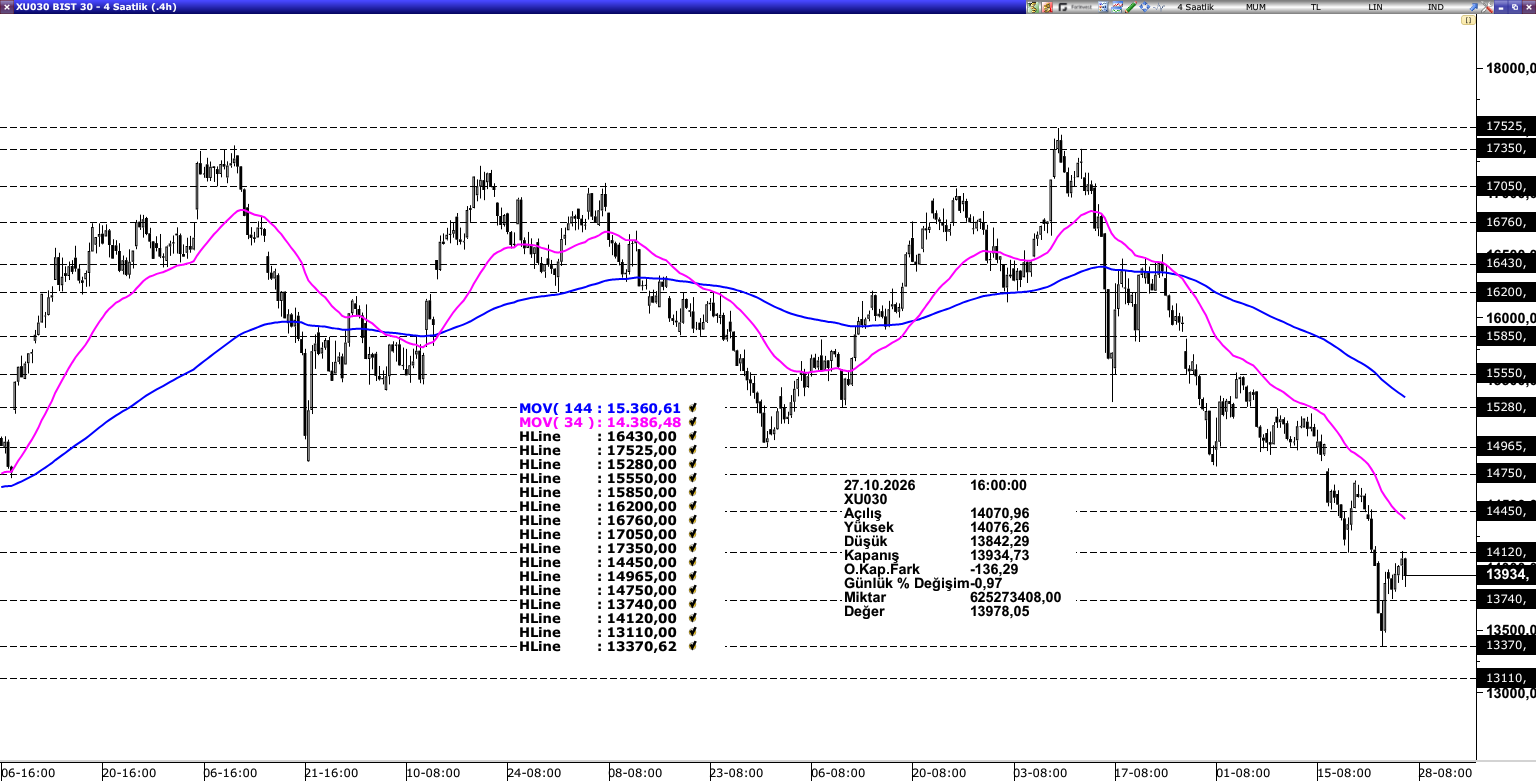The height and width of the screenshot is (781, 1536).
Task: Click the blue four-arrow move icon
Action: click(1145, 7)
